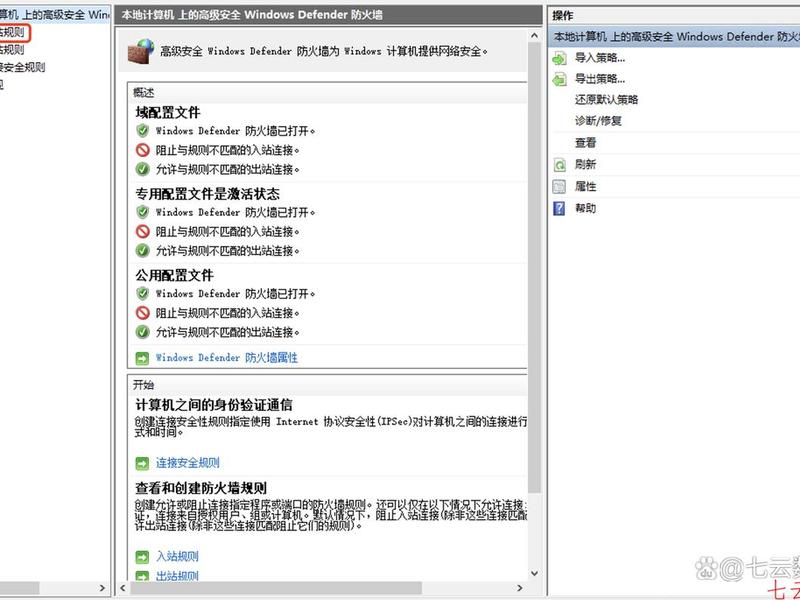
Task: Click center pane horizontal scrollbar thumb
Action: tap(276, 588)
